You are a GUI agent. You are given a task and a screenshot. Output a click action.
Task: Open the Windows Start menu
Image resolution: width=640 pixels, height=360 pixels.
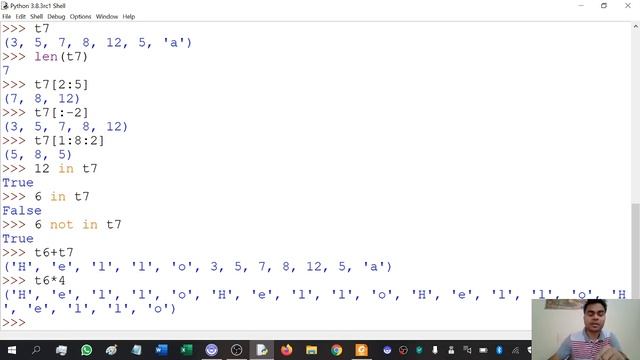pos(12,350)
